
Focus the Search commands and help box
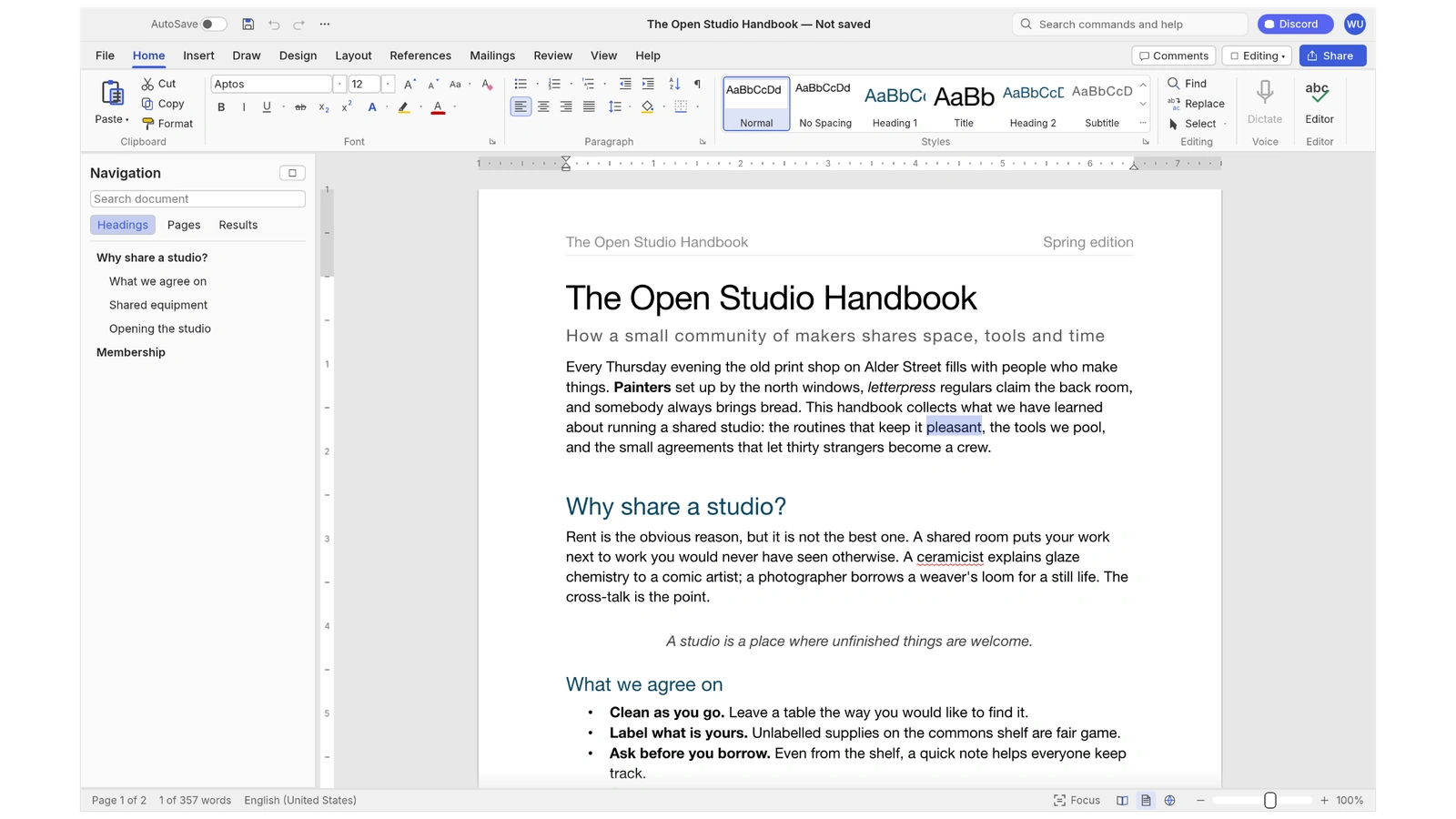coord(1129,25)
